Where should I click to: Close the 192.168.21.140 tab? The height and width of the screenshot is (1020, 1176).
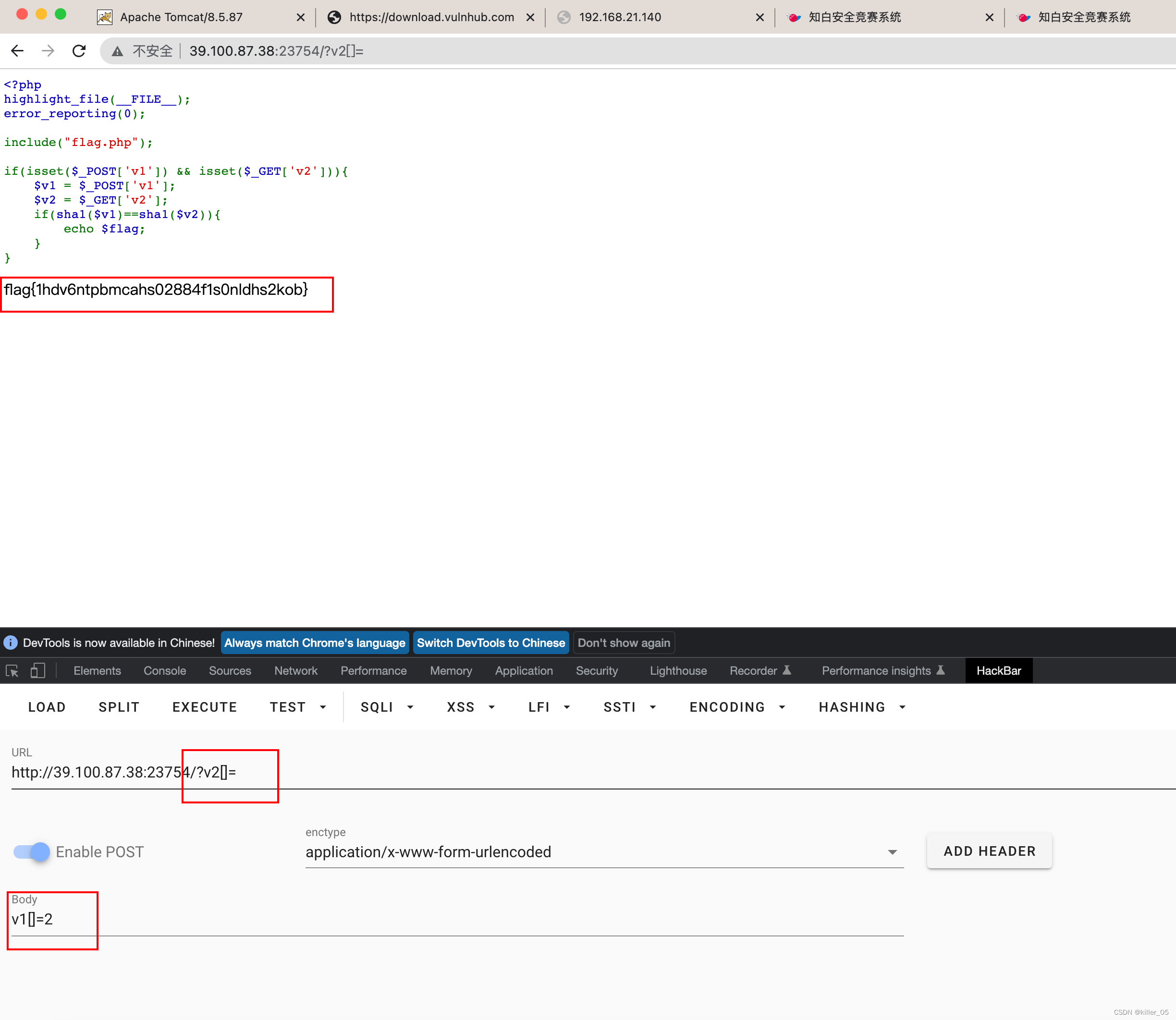click(759, 18)
